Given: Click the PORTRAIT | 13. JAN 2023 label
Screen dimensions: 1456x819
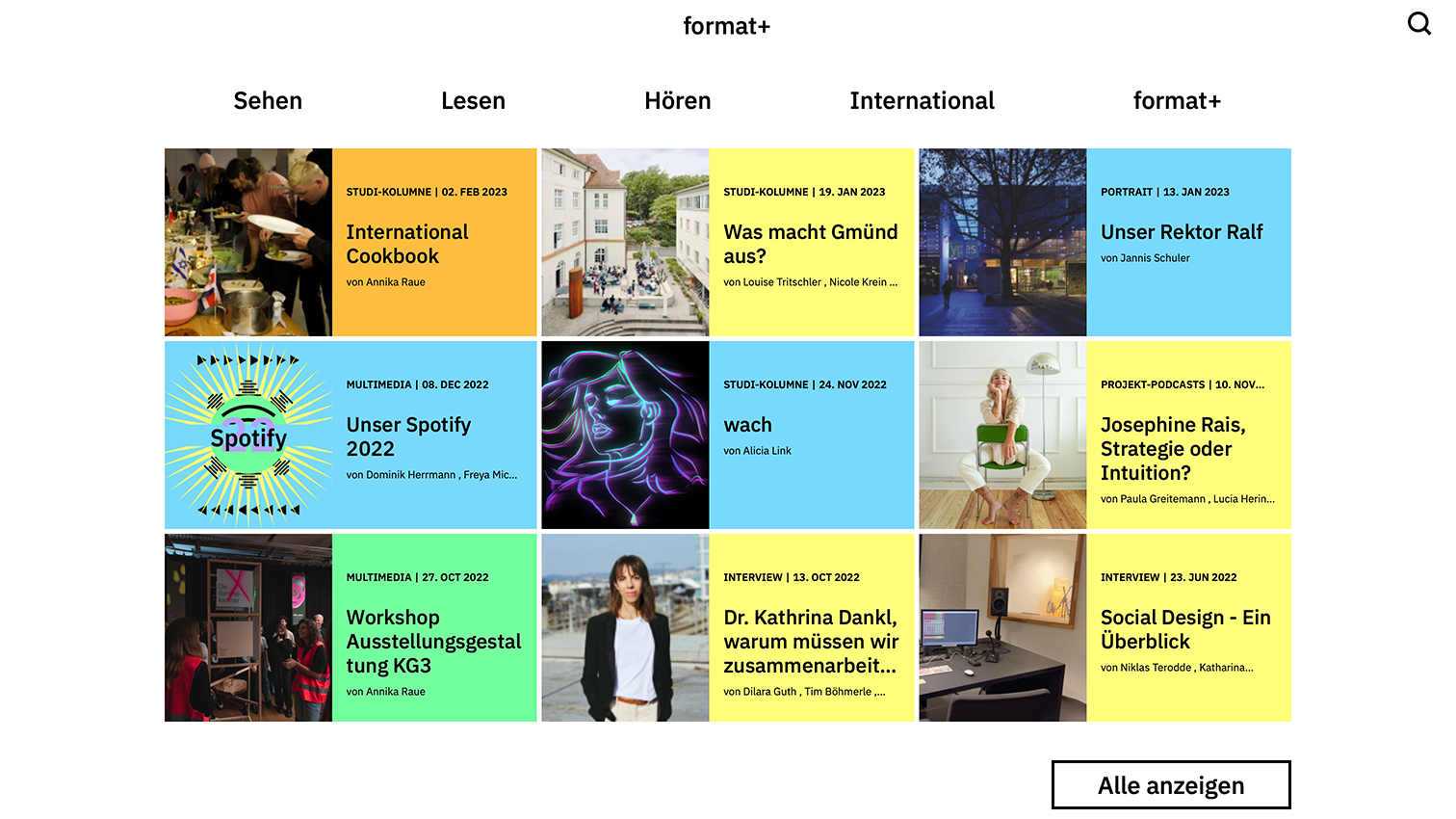Looking at the screenshot, I should [x=1165, y=192].
